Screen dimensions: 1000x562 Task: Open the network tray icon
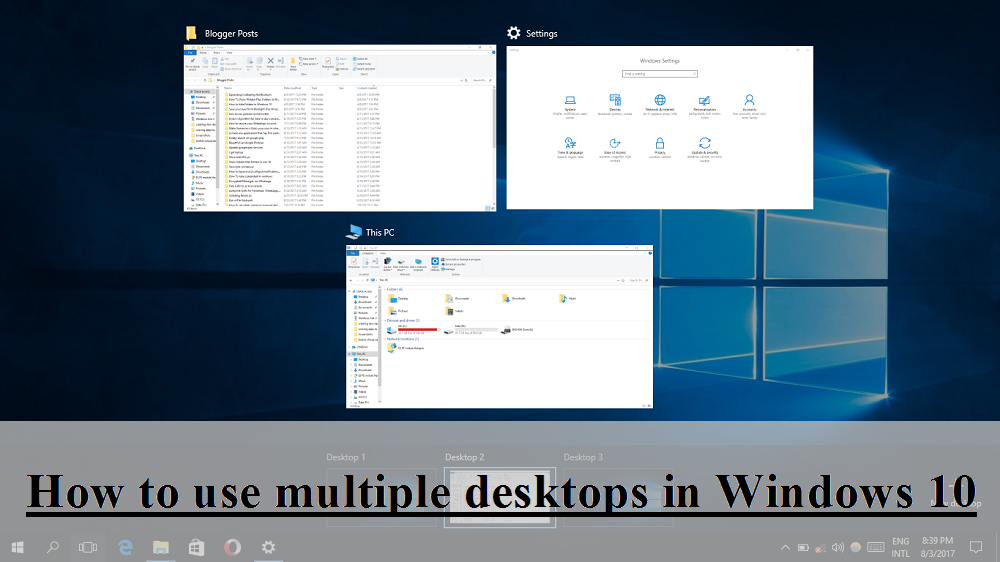point(820,547)
